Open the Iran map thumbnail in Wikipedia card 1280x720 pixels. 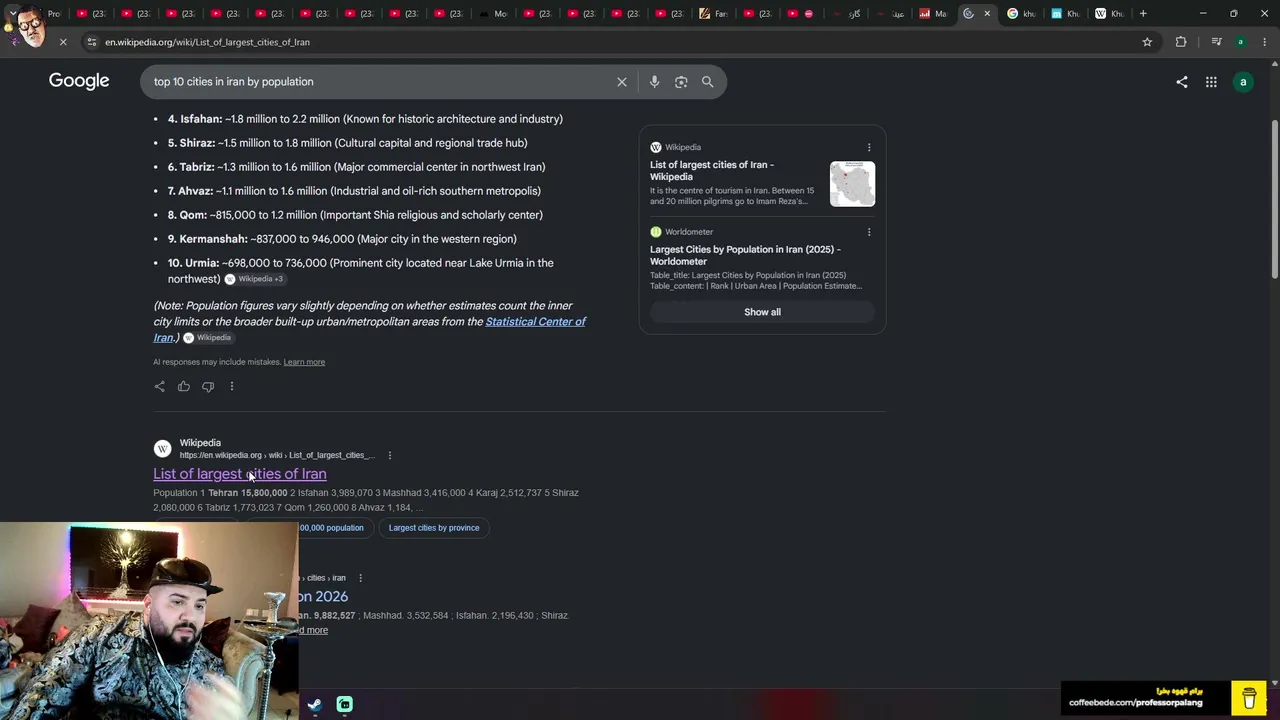(x=852, y=184)
